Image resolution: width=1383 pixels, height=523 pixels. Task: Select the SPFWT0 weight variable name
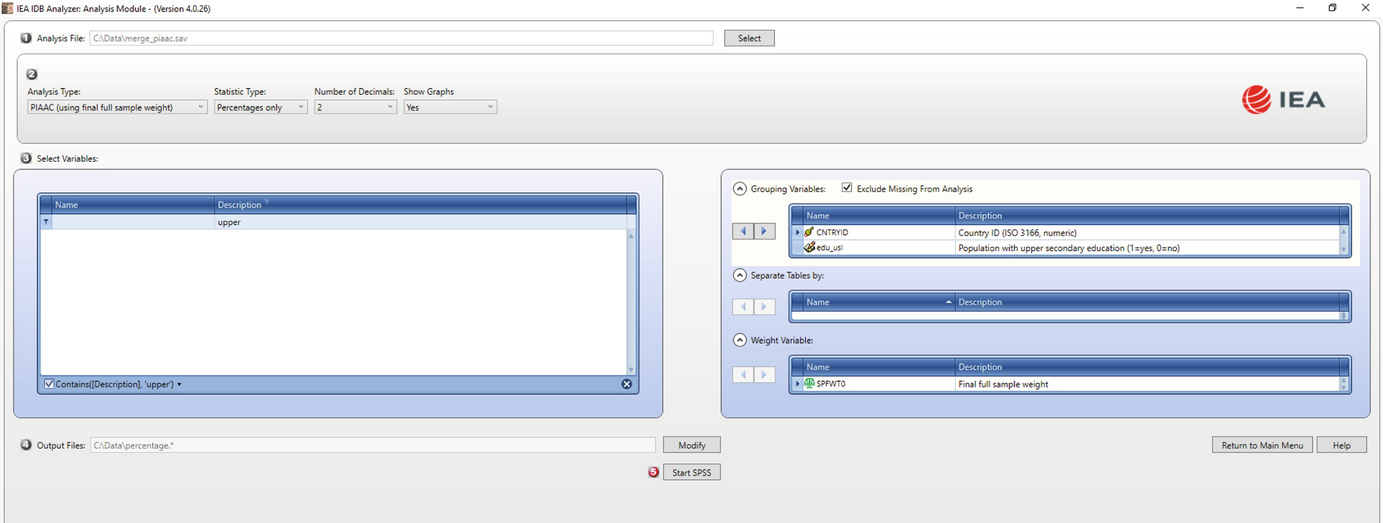click(x=831, y=384)
